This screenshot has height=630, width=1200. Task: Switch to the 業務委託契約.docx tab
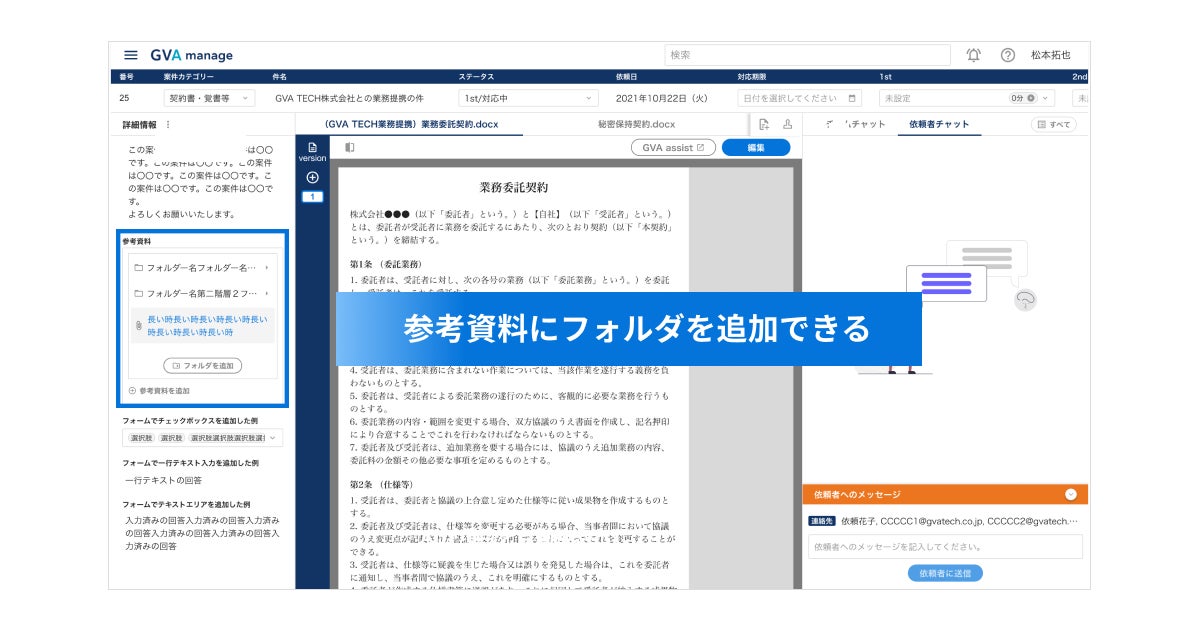(x=411, y=124)
